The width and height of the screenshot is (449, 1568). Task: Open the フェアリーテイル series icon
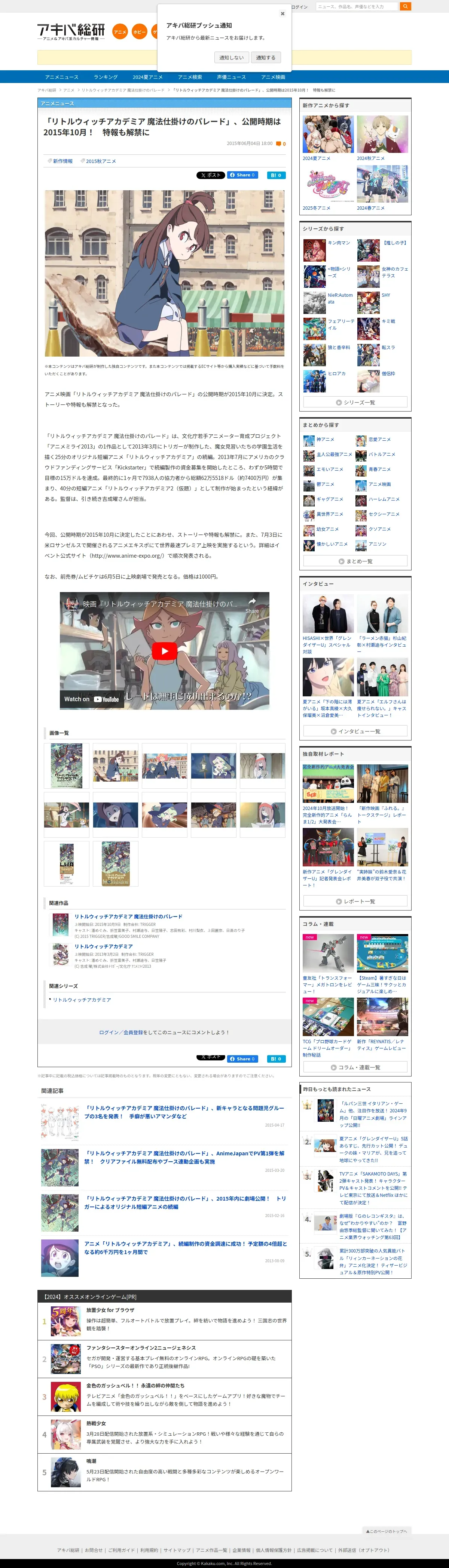[x=314, y=329]
